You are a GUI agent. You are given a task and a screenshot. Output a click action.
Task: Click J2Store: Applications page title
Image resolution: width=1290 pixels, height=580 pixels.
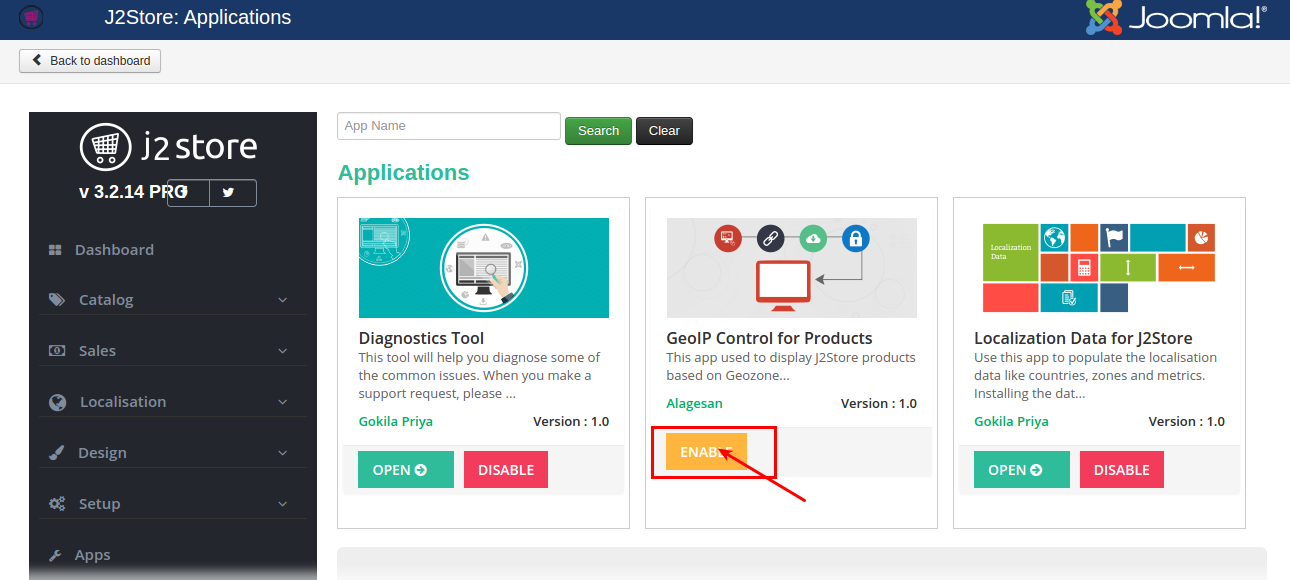pyautogui.click(x=198, y=17)
